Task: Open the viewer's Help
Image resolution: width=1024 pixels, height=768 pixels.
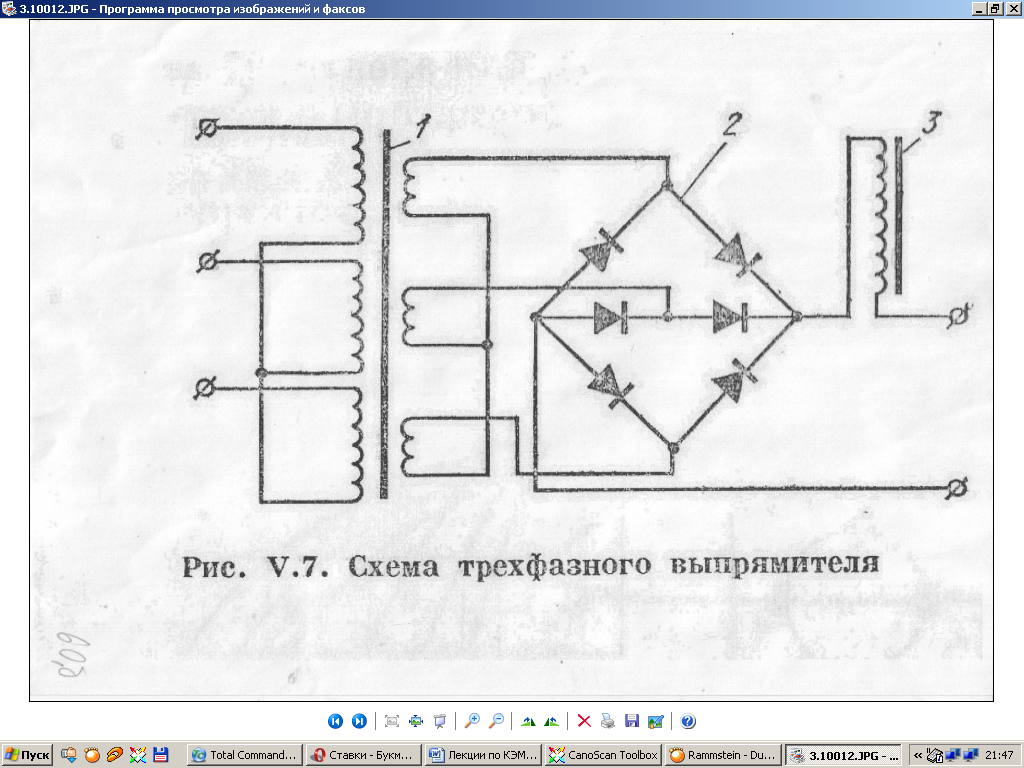Action: click(x=688, y=721)
